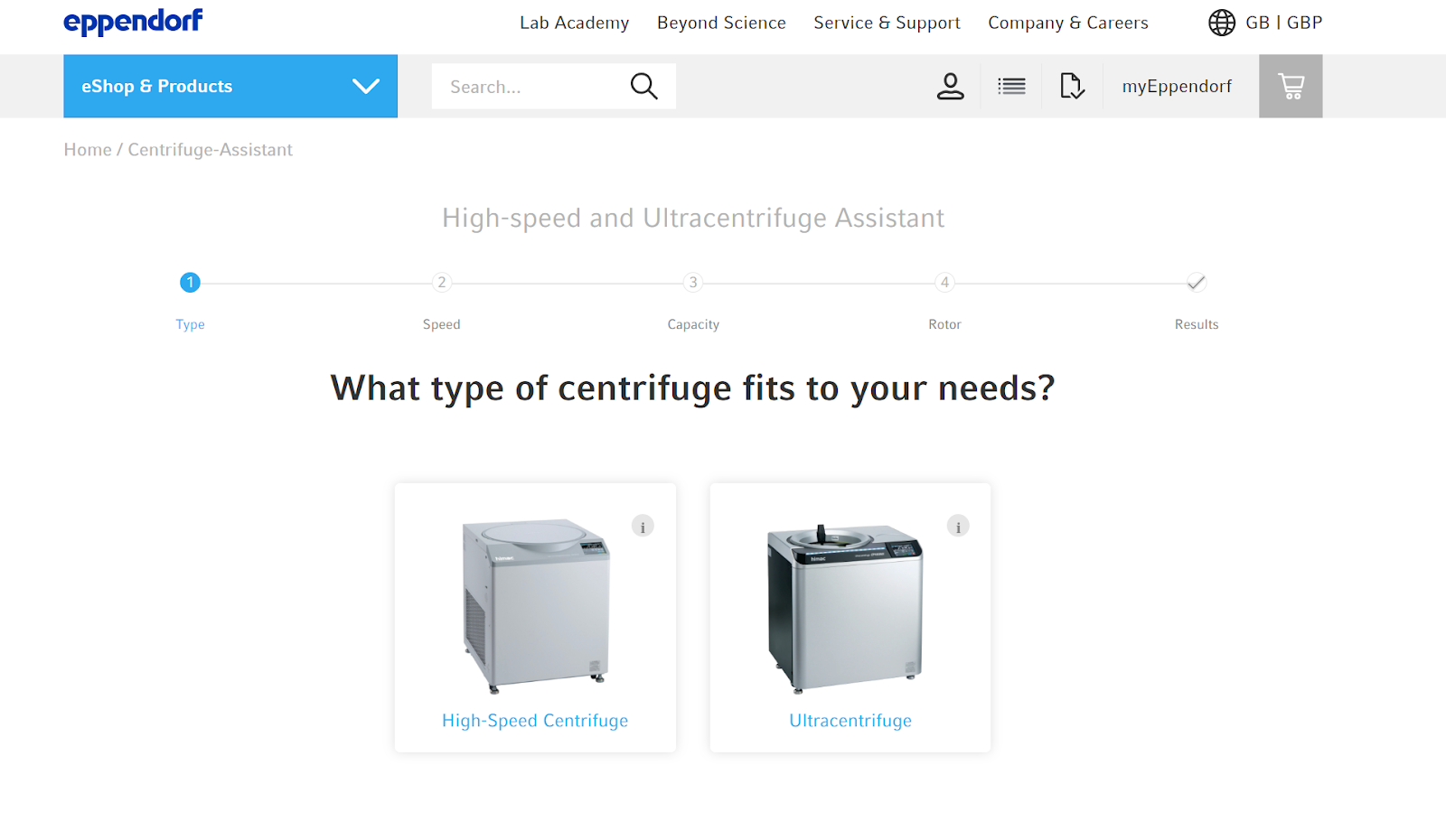Choose the High-Speed Centrifuge link
The width and height of the screenshot is (1446, 840).
point(535,721)
